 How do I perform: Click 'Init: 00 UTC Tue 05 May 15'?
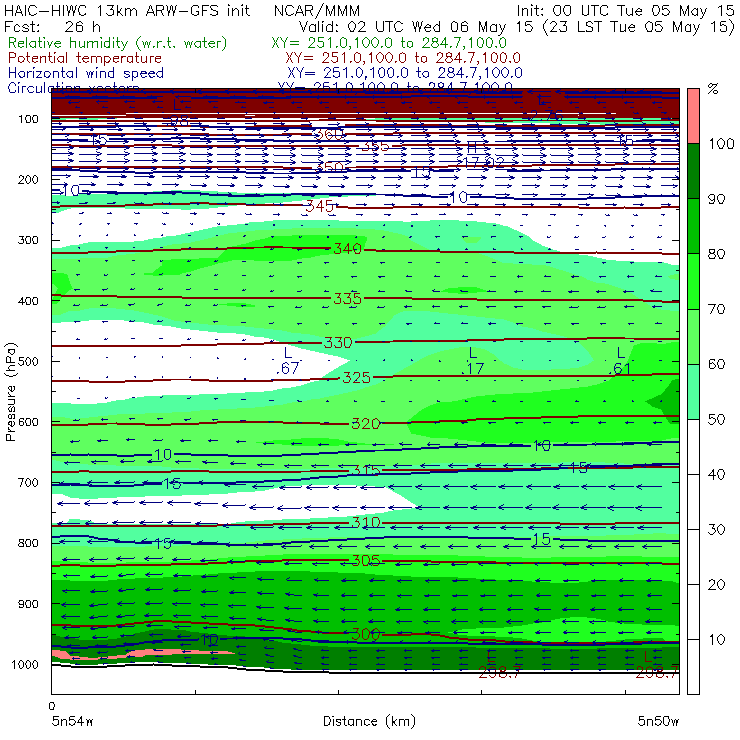(x=625, y=10)
